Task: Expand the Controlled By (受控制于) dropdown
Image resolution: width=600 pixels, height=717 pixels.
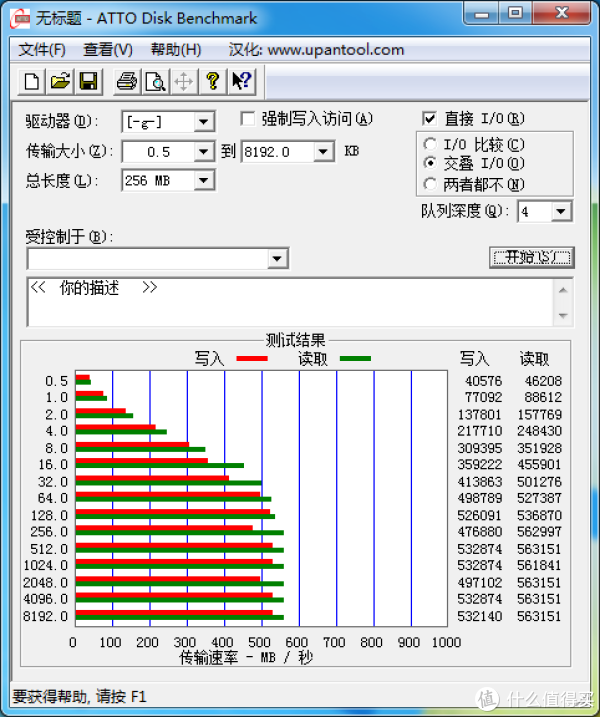Action: point(277,259)
